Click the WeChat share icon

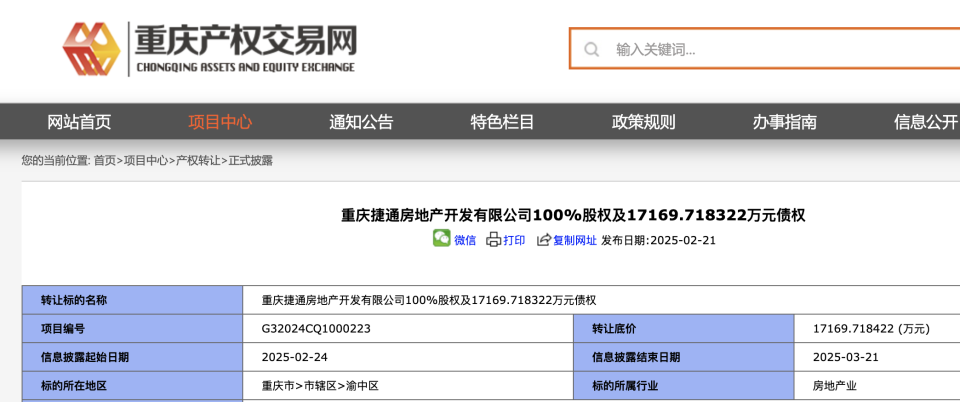441,239
